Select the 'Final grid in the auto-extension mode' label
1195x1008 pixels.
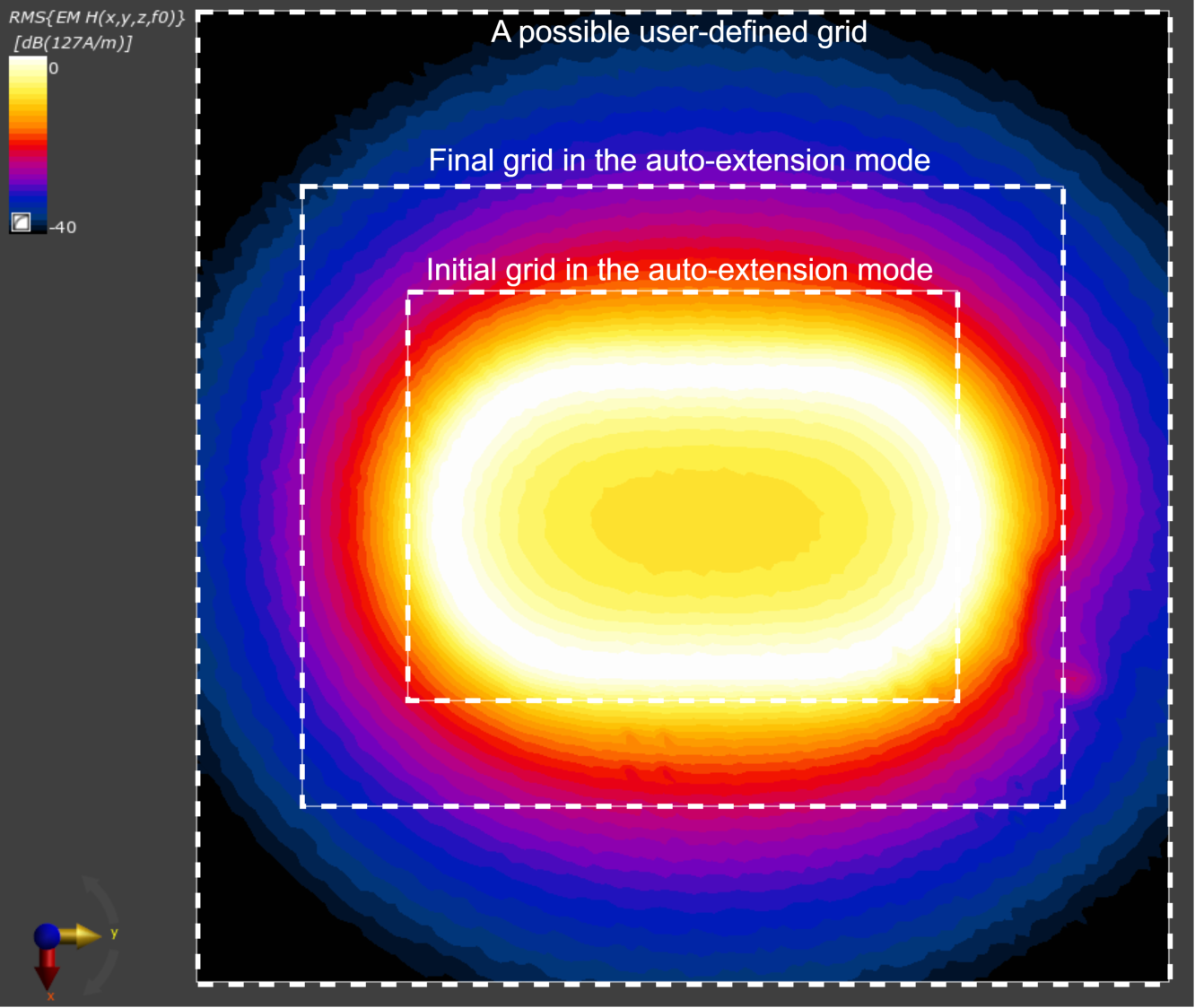pos(681,161)
